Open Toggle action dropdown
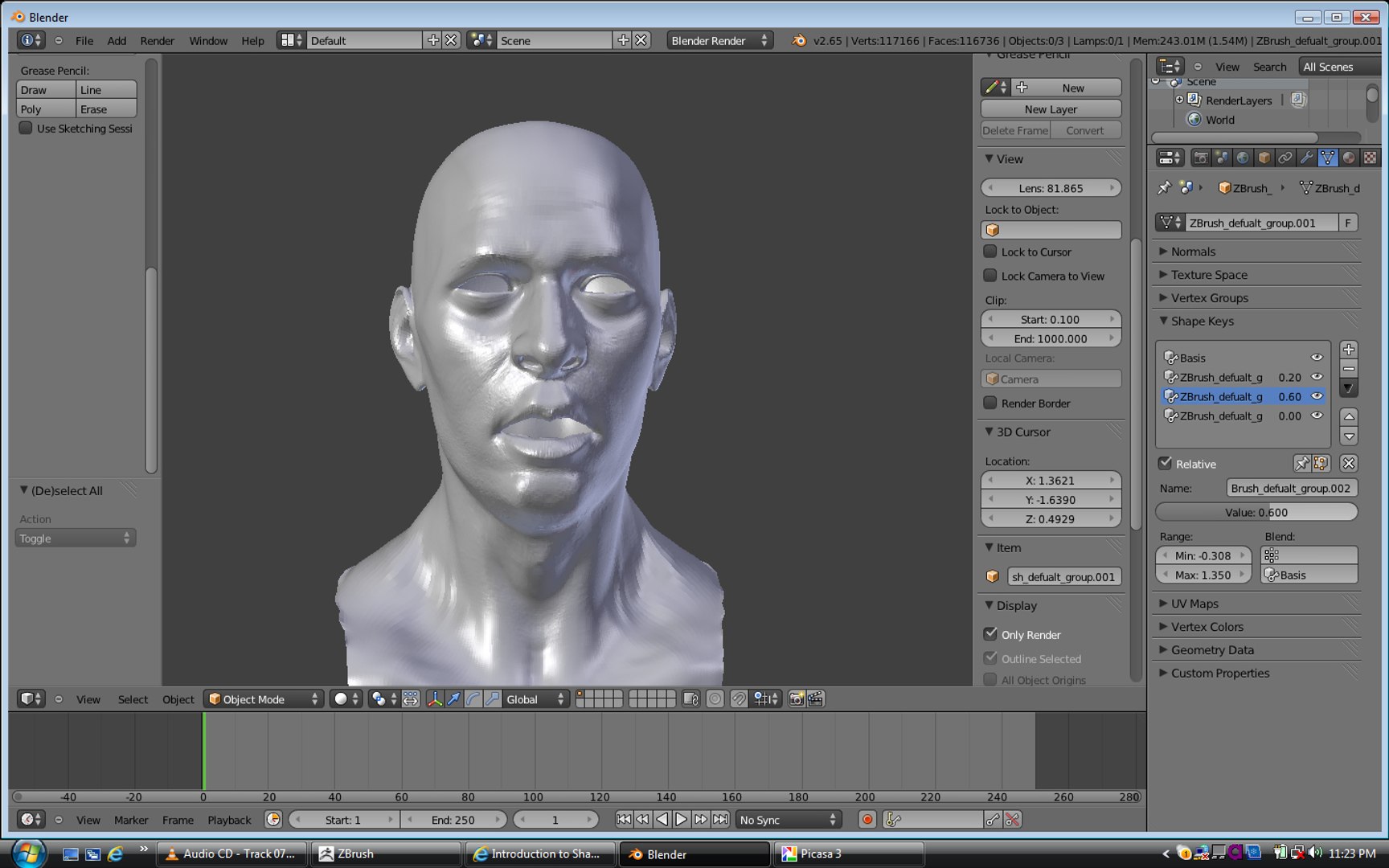 (x=76, y=538)
